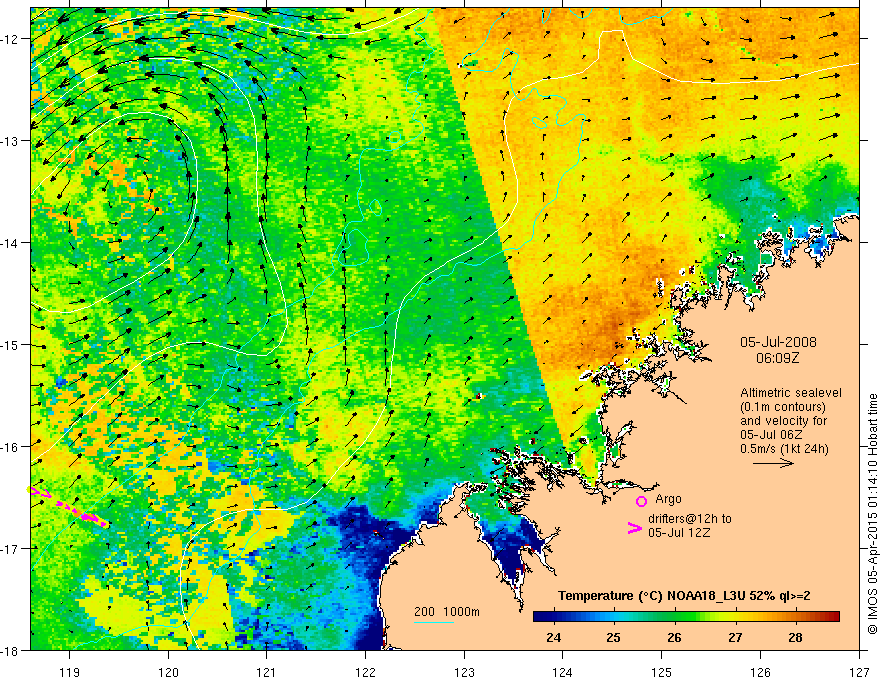The height and width of the screenshot is (680, 880).
Task: Click the cyan 200 1000m depth contour line sample
Action: pyautogui.click(x=433, y=623)
